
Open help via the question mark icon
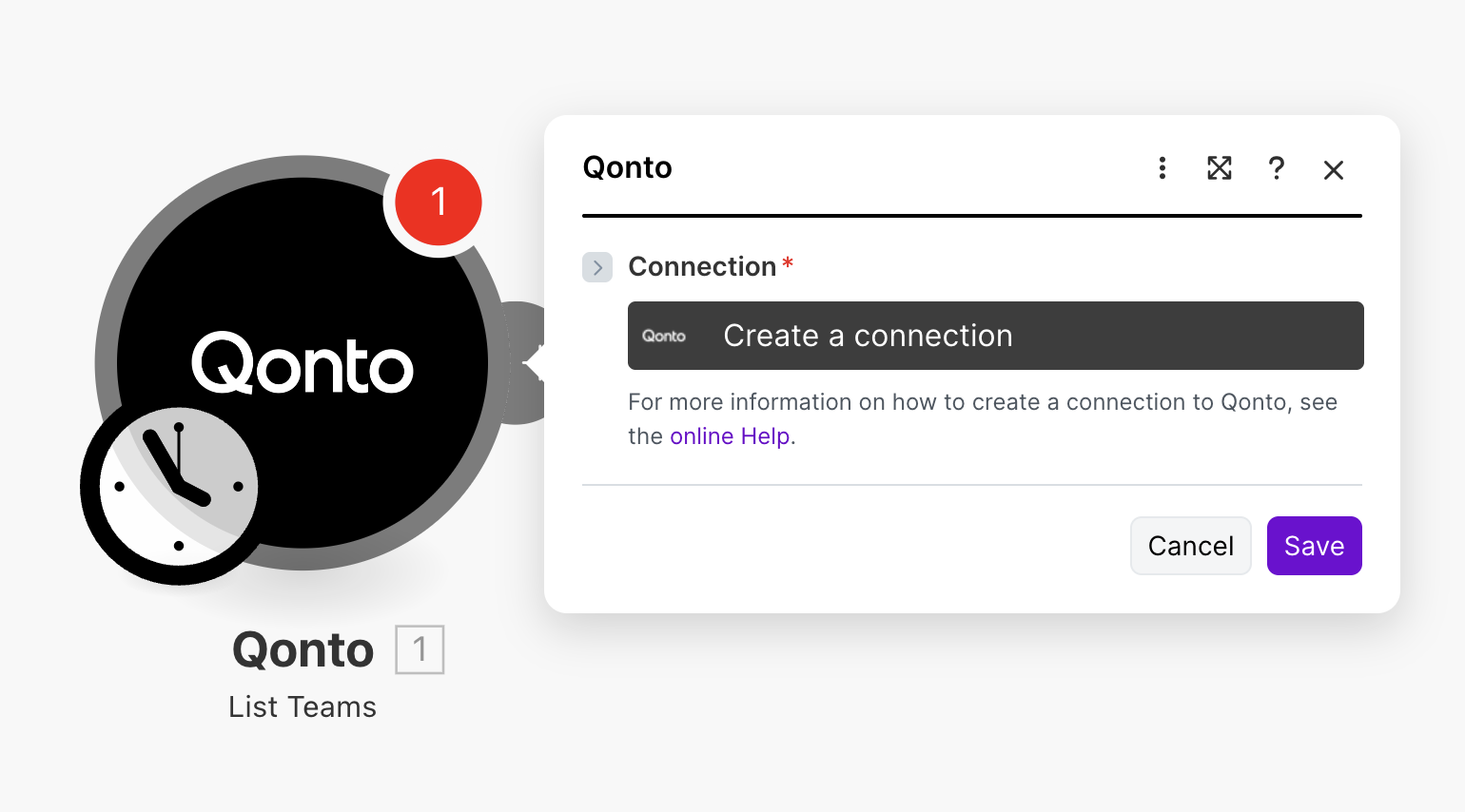pyautogui.click(x=1276, y=168)
